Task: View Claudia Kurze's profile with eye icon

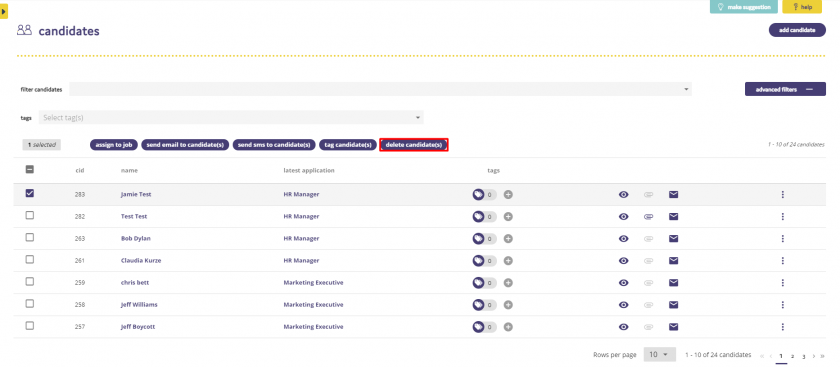Action: [x=624, y=260]
